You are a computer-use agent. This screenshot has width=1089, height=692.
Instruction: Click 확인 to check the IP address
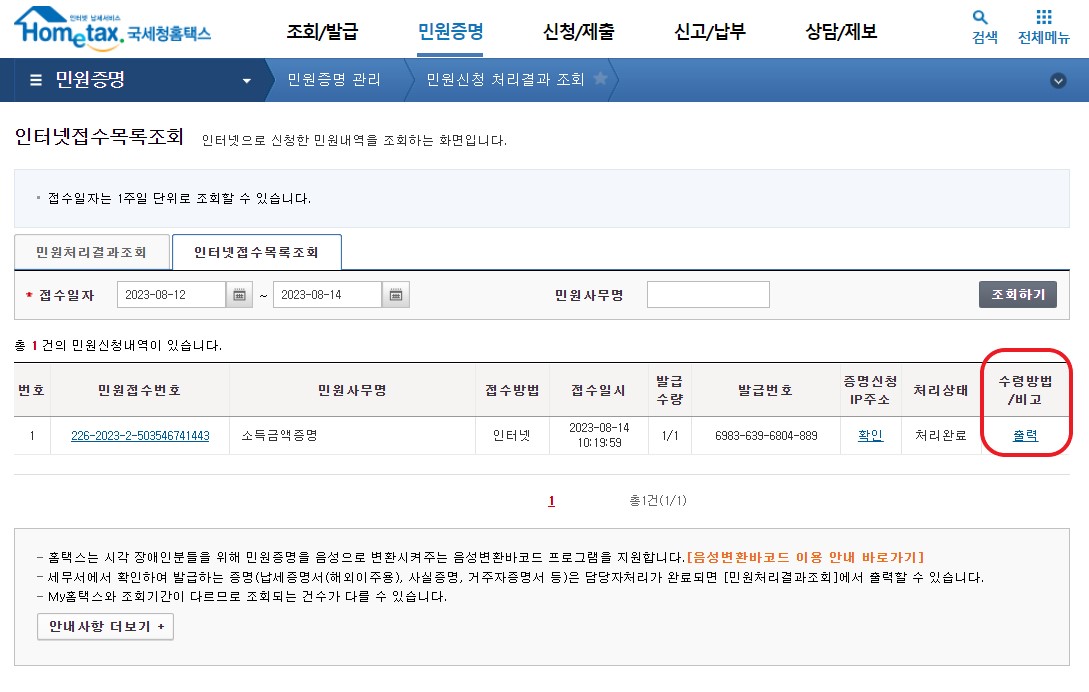click(x=870, y=434)
